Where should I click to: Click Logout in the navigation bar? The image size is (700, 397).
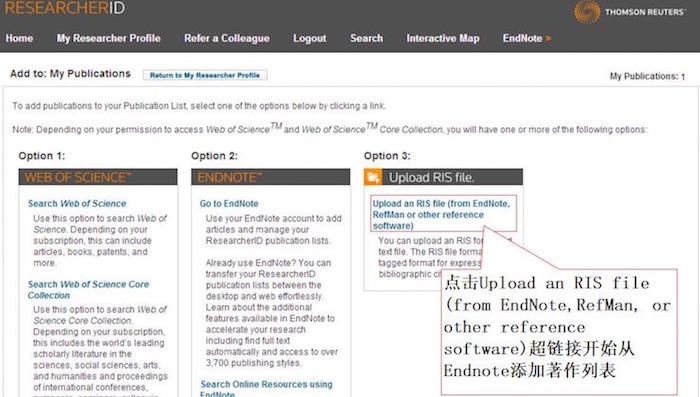point(309,38)
